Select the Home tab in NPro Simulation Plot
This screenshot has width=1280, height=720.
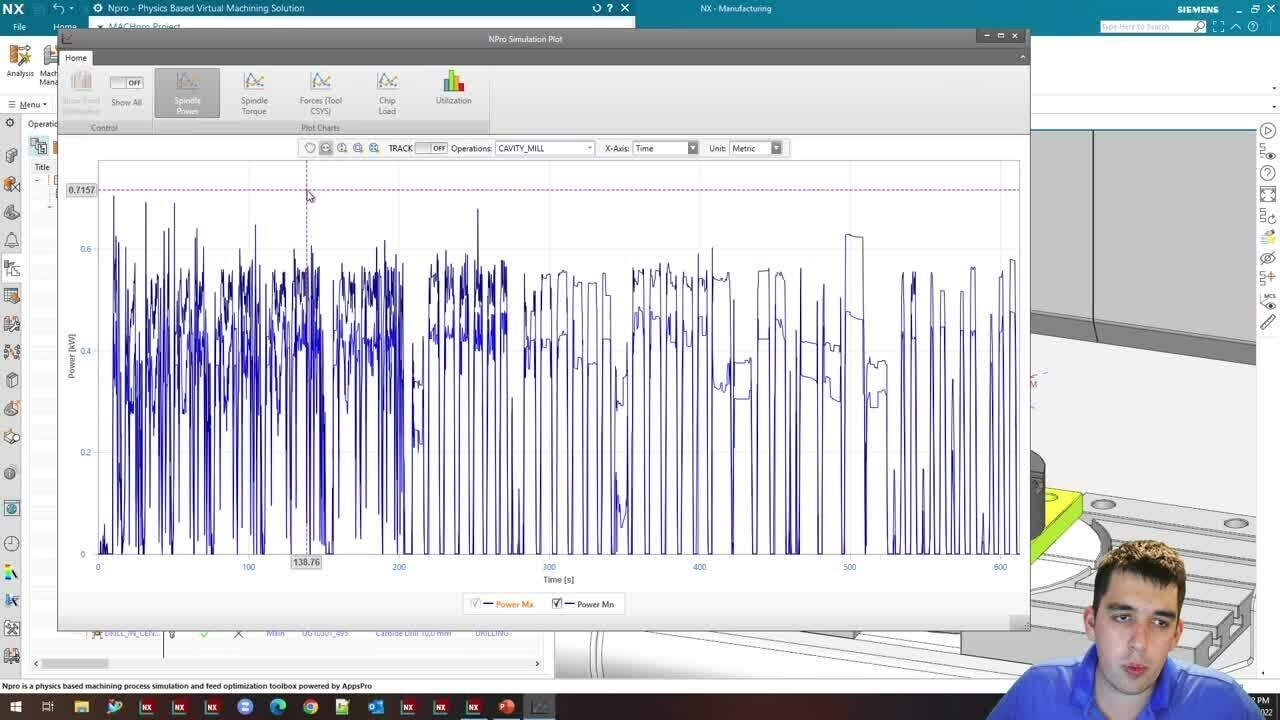coord(76,58)
